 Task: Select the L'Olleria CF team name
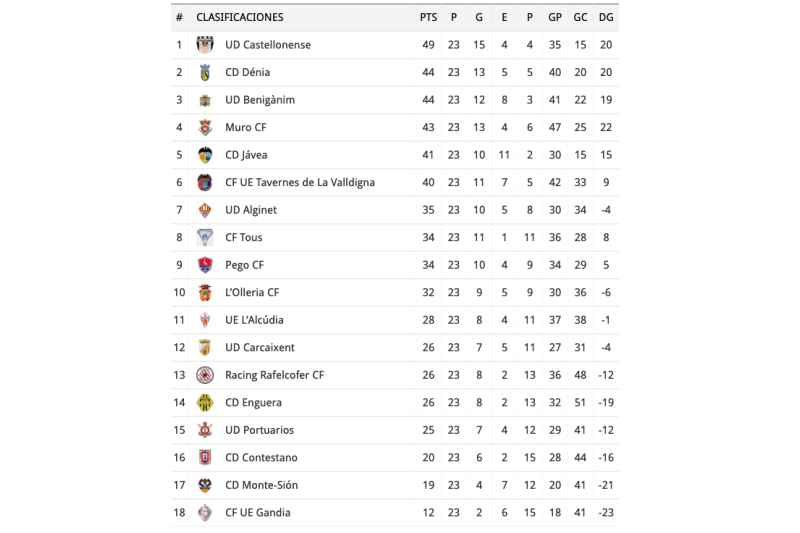pos(252,292)
